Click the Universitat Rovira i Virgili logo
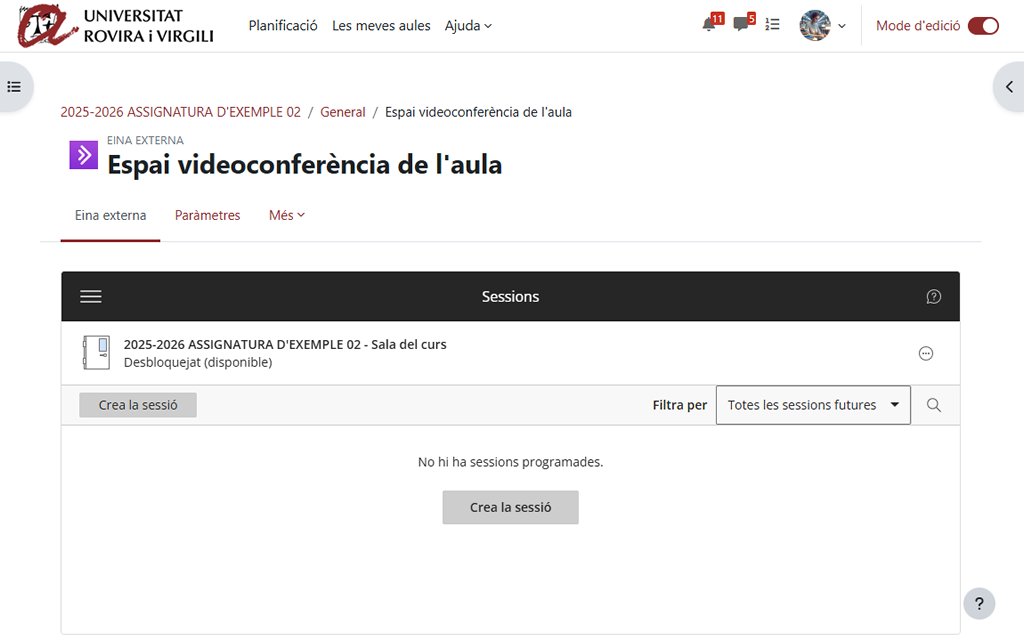The width and height of the screenshot is (1024, 641). click(x=110, y=25)
